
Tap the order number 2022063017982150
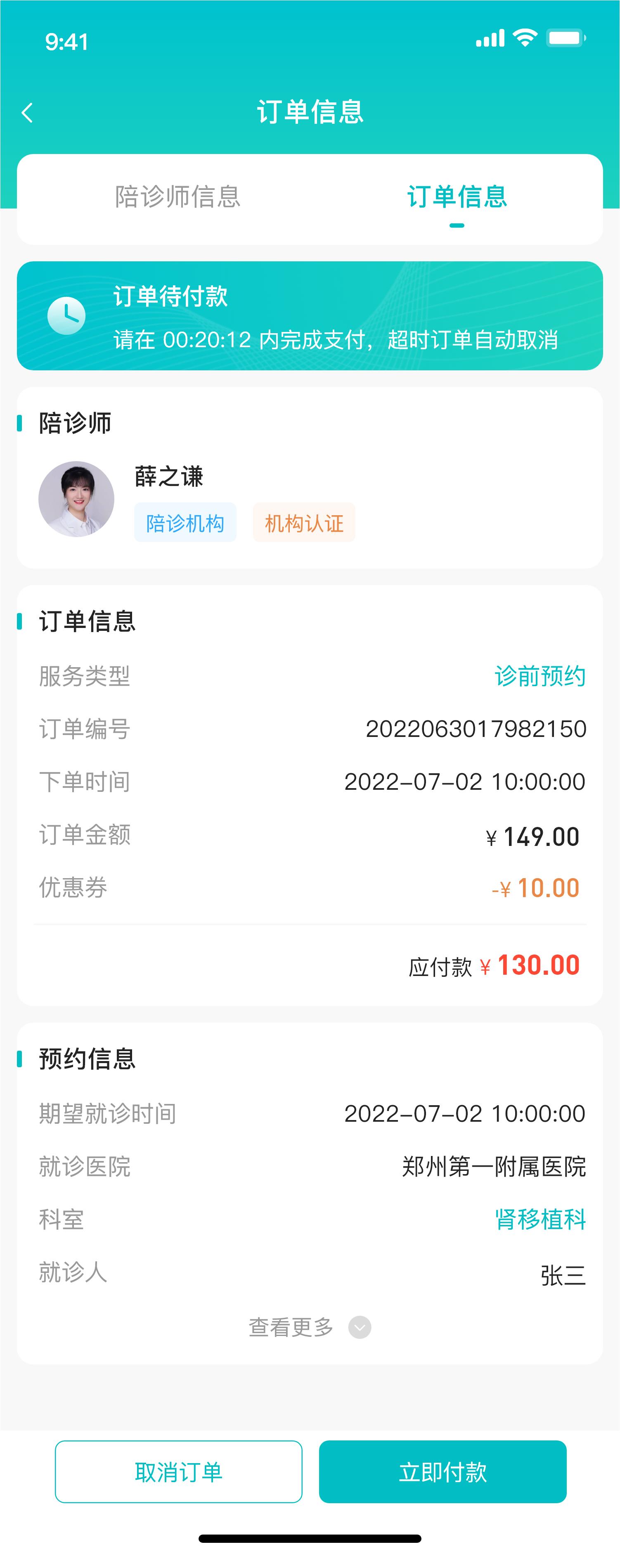point(476,729)
